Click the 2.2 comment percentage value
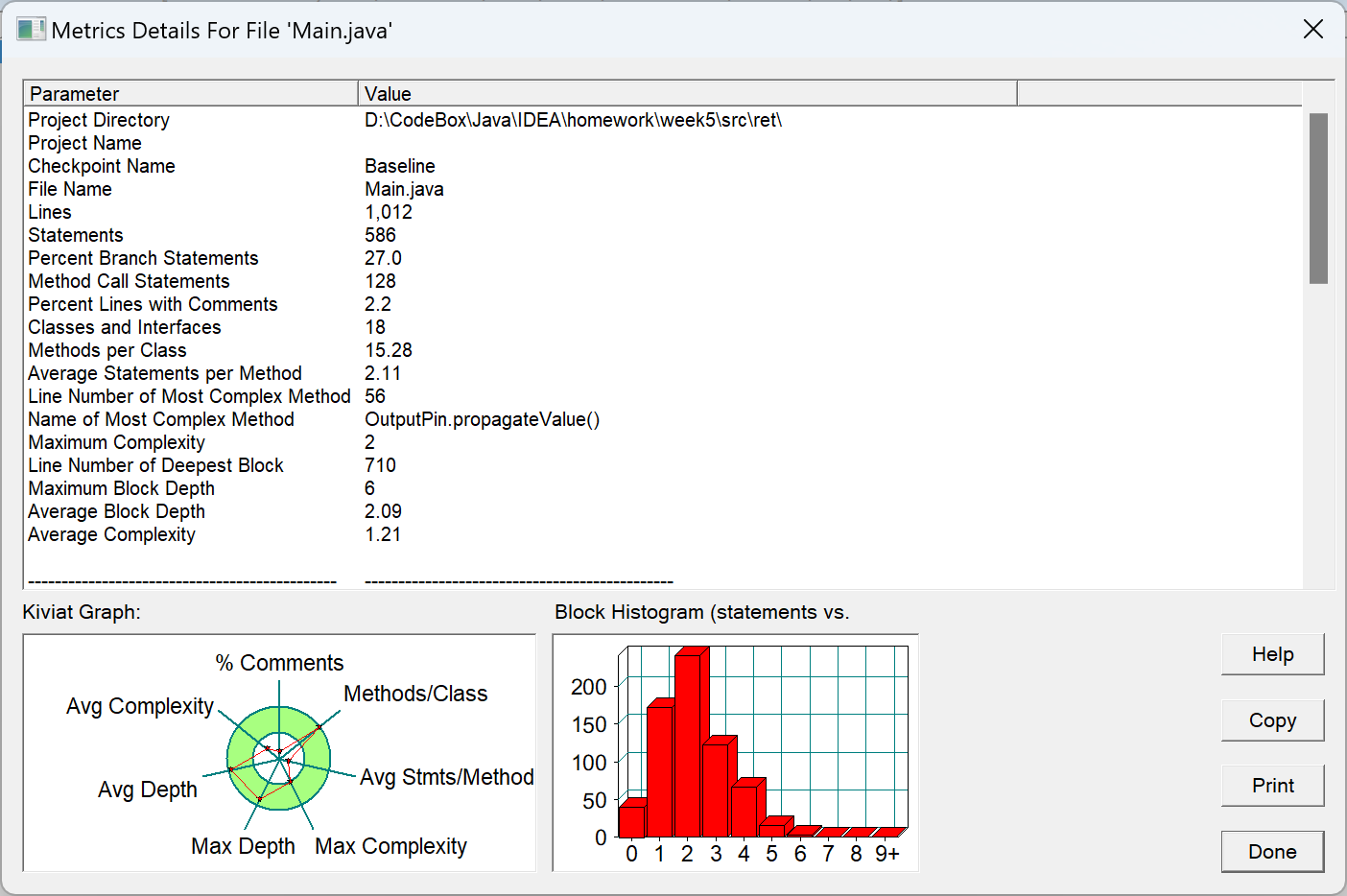The image size is (1347, 896). tap(378, 304)
